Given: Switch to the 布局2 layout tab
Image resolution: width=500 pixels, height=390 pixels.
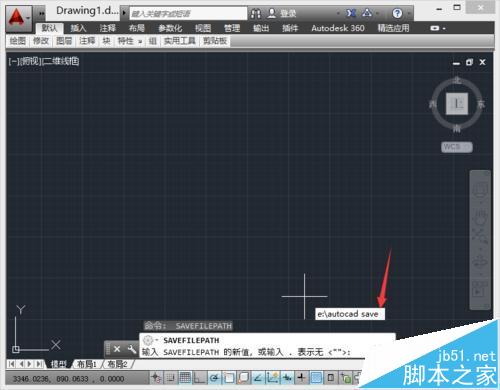Looking at the screenshot, I should [x=117, y=364].
